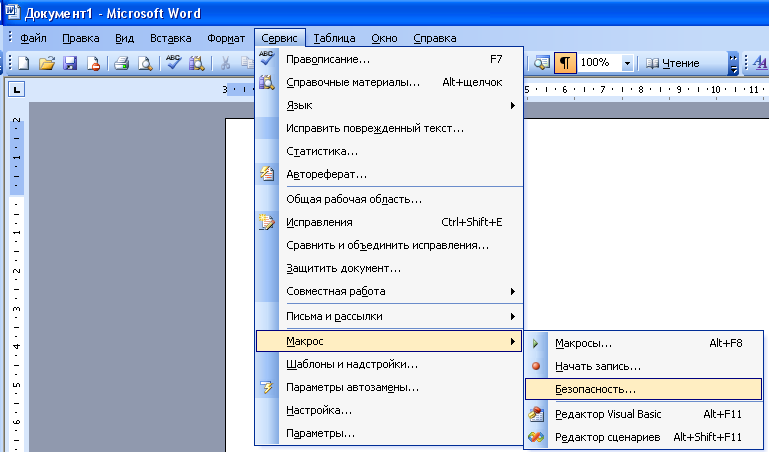The image size is (769, 452).
Task: Choose Сравнить и объединить исправления...
Action: 390,245
